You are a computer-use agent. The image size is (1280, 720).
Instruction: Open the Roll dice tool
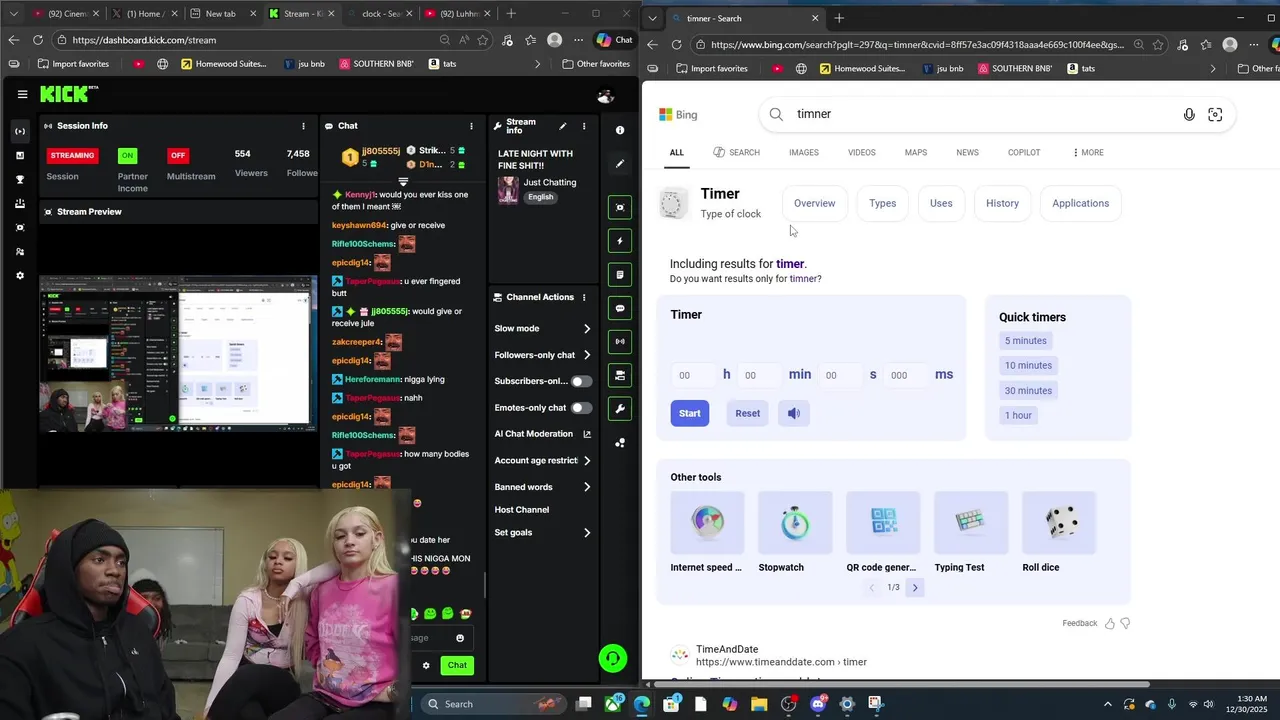click(x=1059, y=532)
